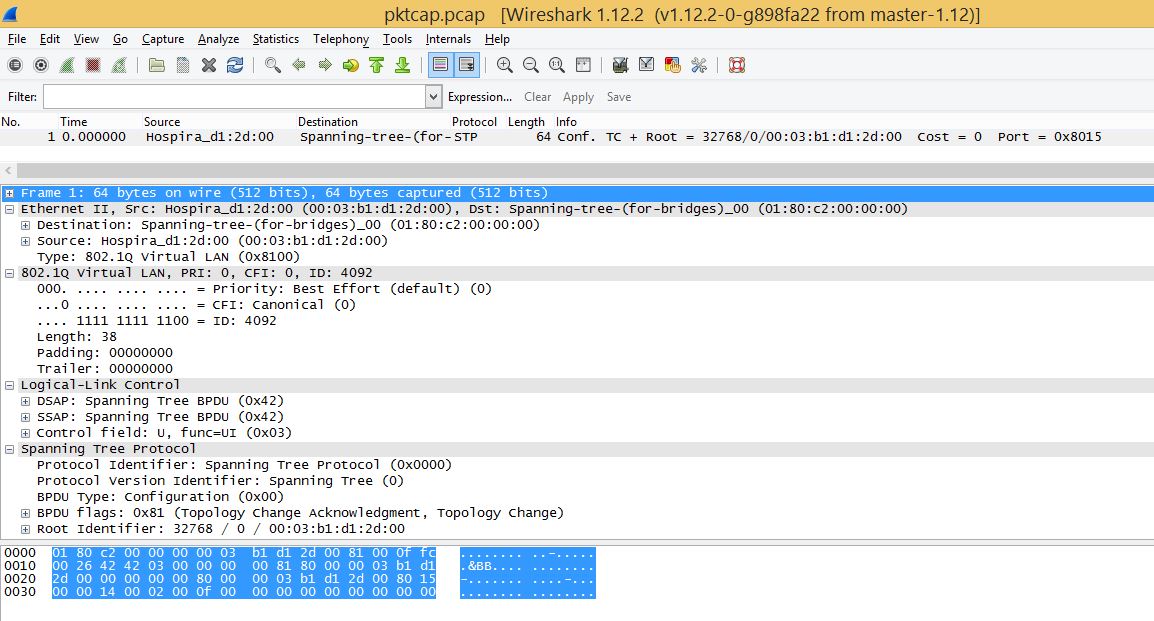Open the capture options dialog

tap(40, 65)
